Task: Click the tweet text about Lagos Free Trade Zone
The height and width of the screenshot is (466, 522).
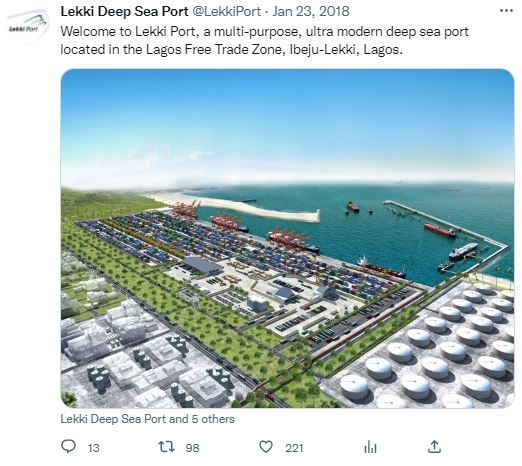Action: point(265,41)
